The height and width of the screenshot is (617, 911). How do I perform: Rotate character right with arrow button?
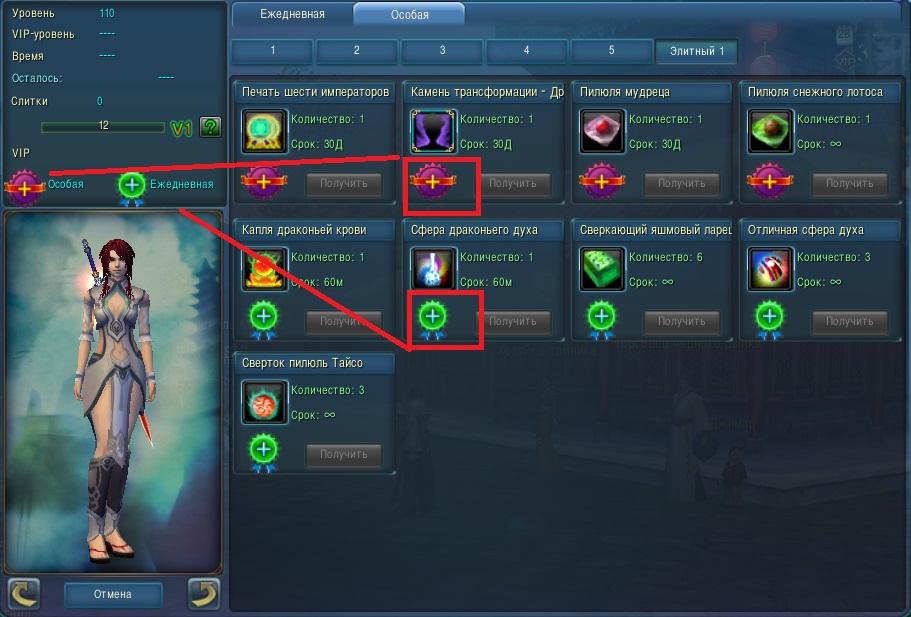[x=204, y=594]
